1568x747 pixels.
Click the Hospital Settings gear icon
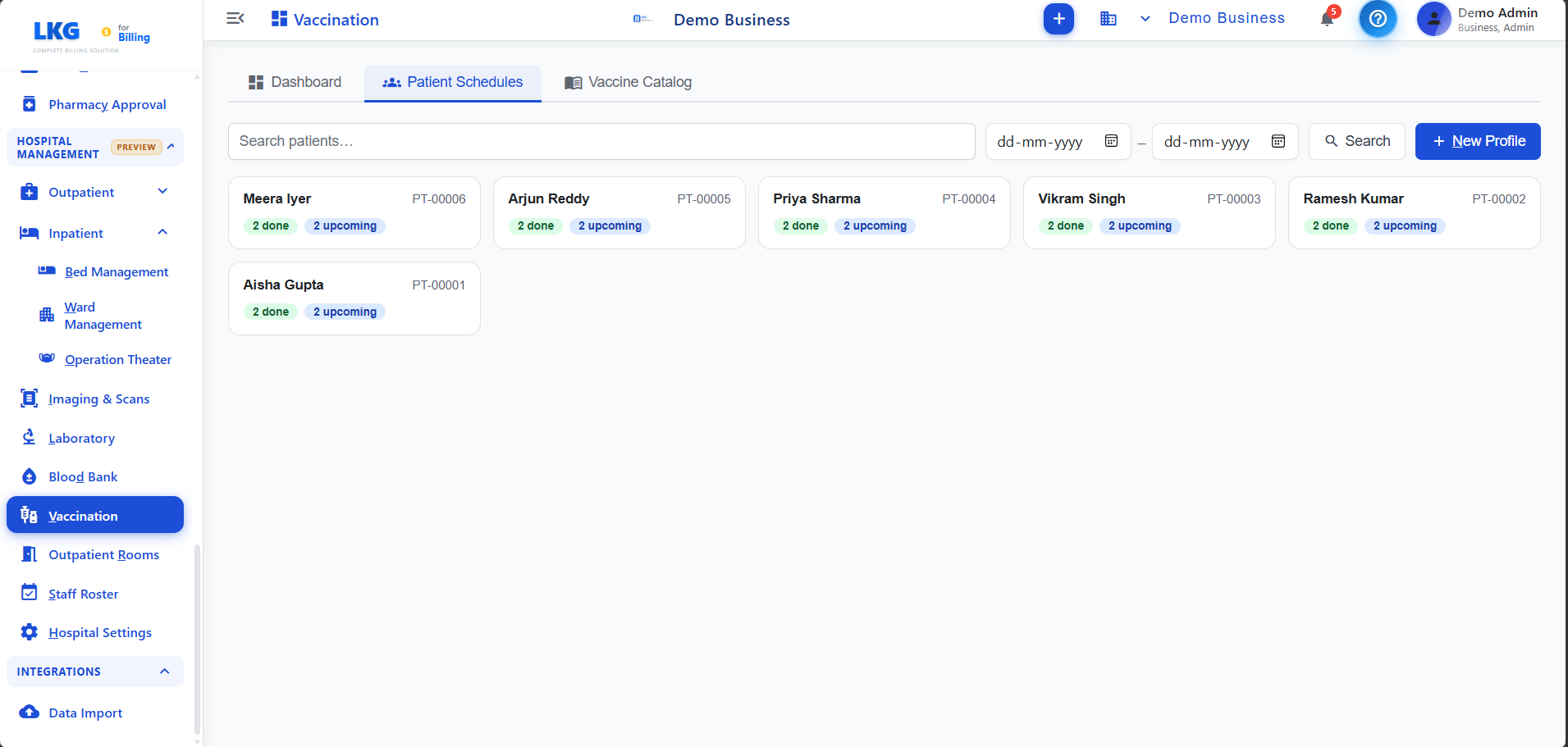[x=30, y=632]
